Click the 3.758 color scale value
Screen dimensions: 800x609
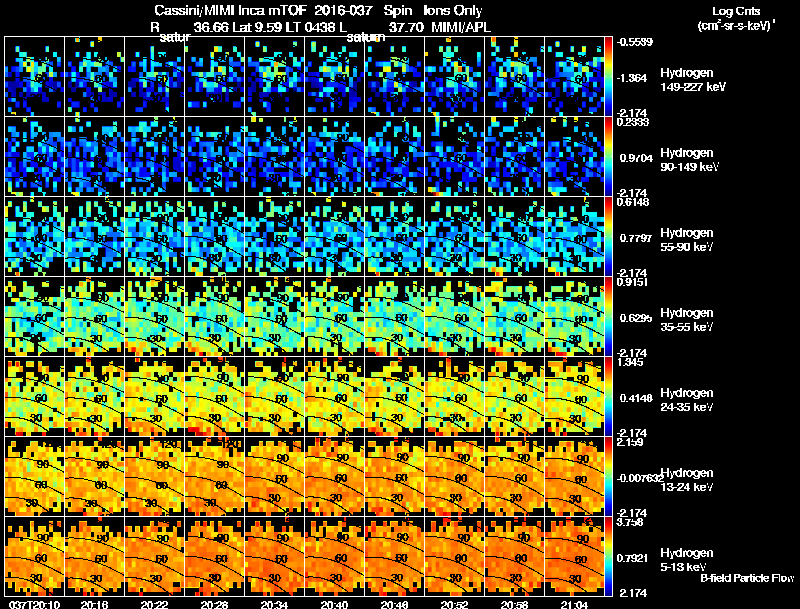click(x=630, y=522)
